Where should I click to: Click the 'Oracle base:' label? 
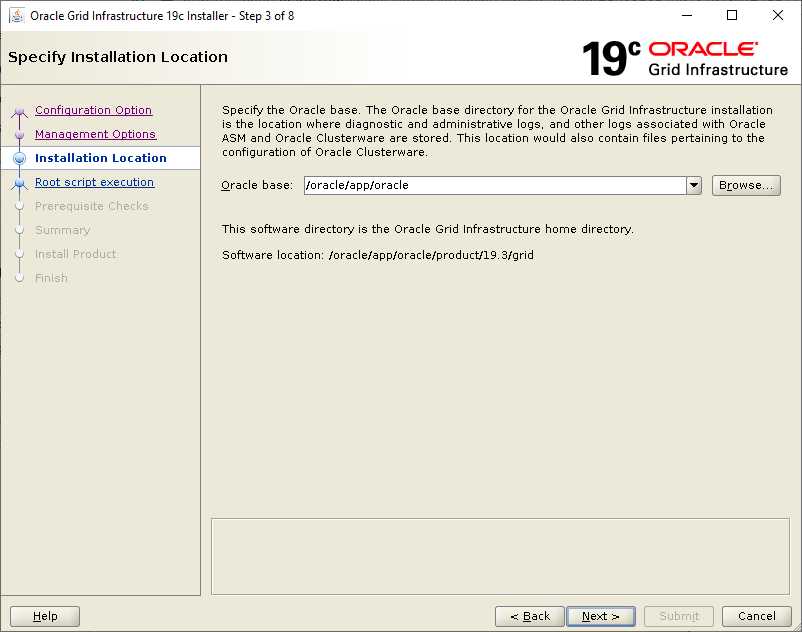pyautogui.click(x=257, y=185)
